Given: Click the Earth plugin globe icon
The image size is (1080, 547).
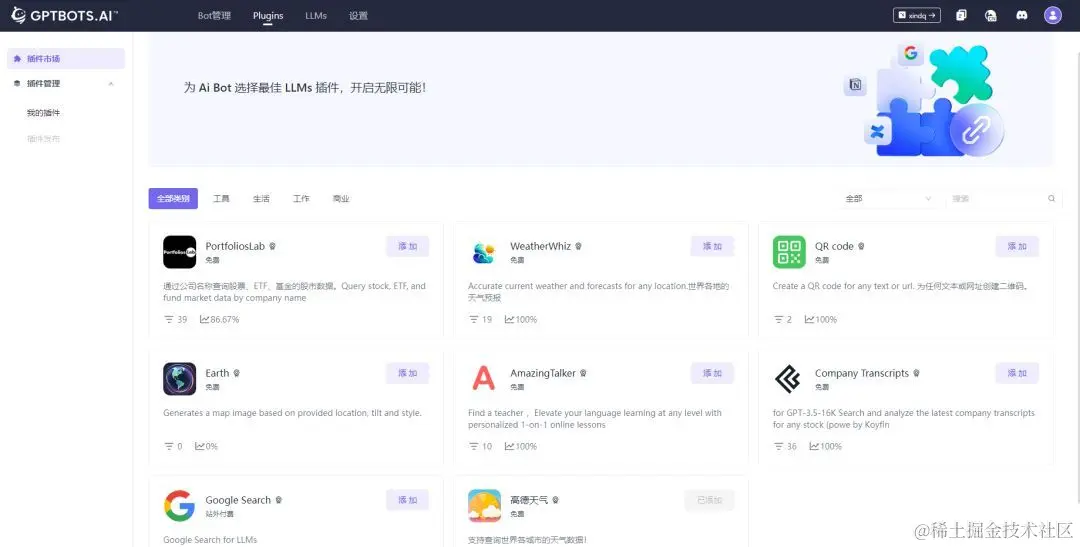Looking at the screenshot, I should click(180, 379).
